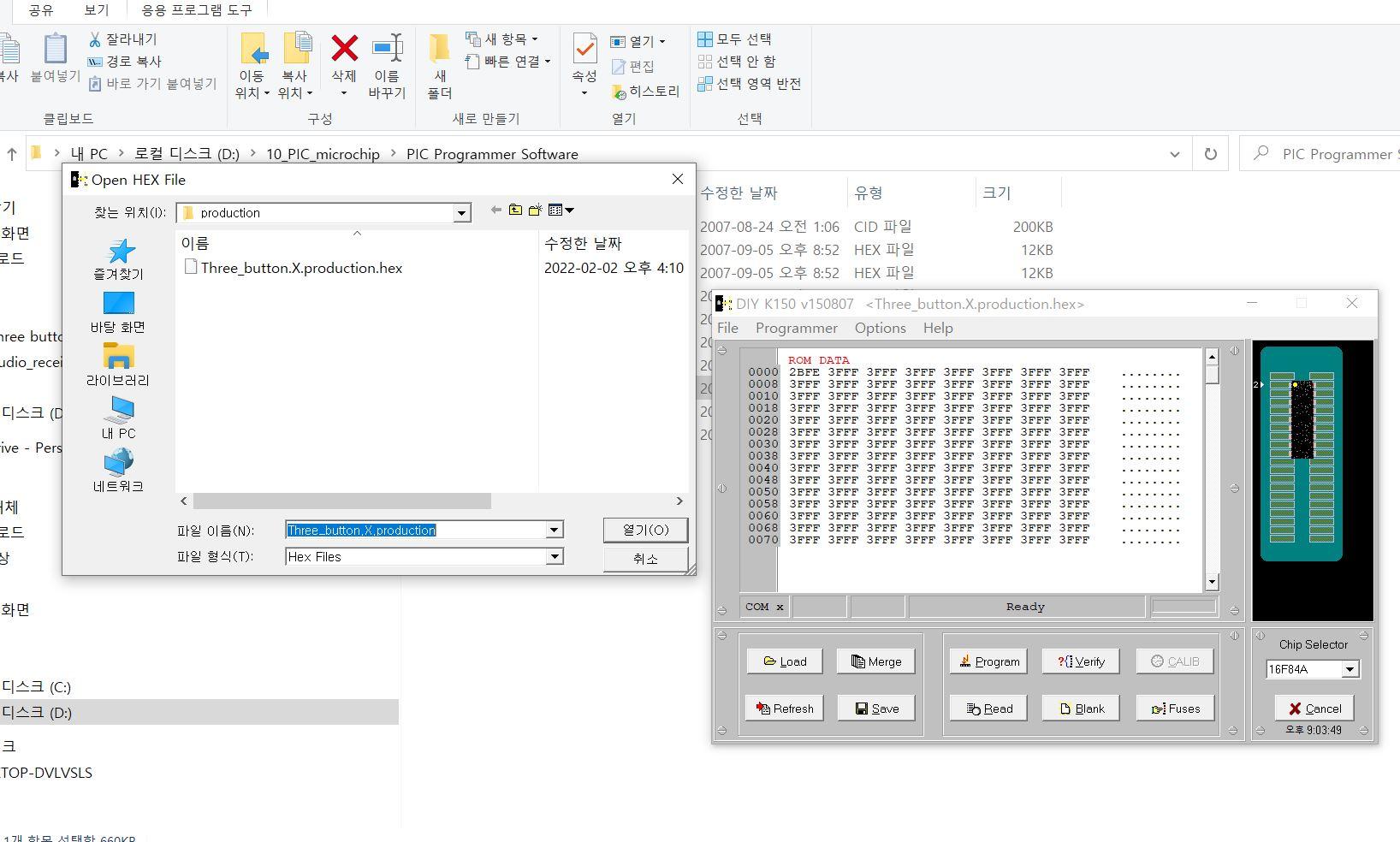Expand the 파일 형식 'Hex Files' type dropdown
The height and width of the screenshot is (842, 1400).
point(555,557)
